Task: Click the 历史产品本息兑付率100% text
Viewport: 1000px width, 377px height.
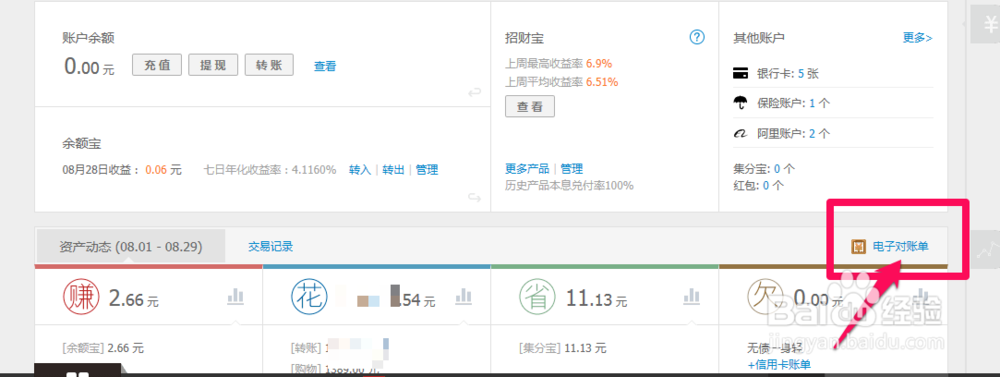Action: point(570,186)
